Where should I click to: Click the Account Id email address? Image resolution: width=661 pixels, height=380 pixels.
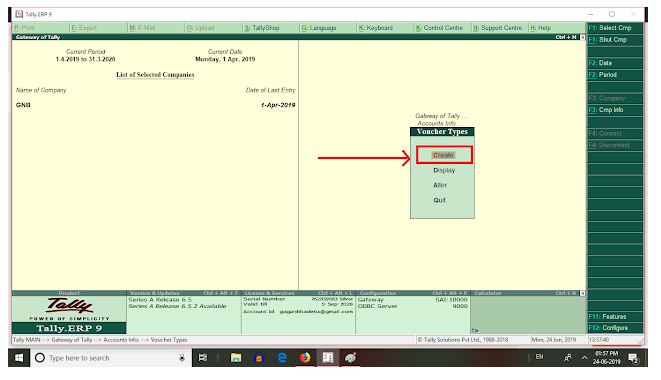(316, 312)
